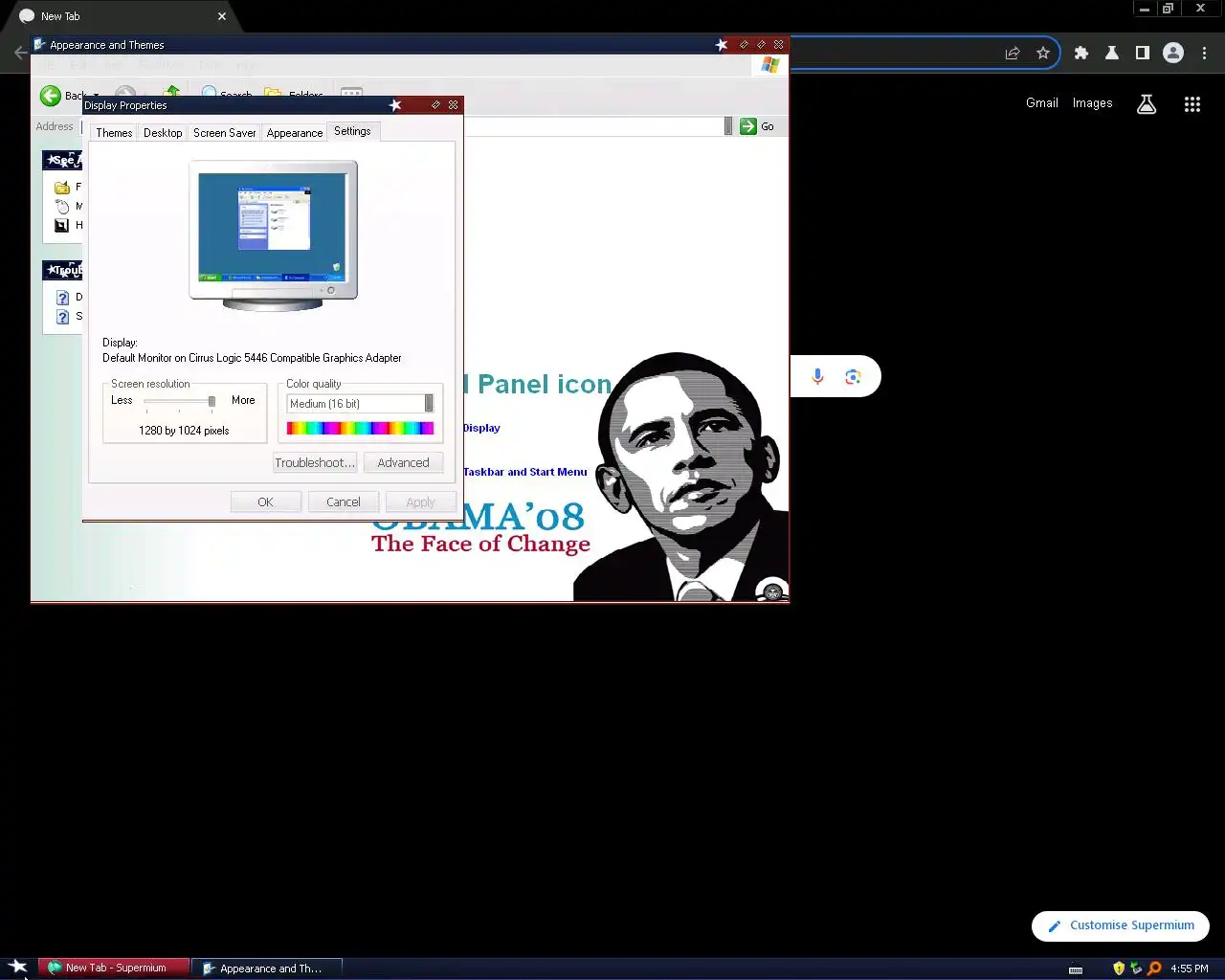Switch to the Appearance tab
Image resolution: width=1225 pixels, height=980 pixels.
click(x=295, y=133)
